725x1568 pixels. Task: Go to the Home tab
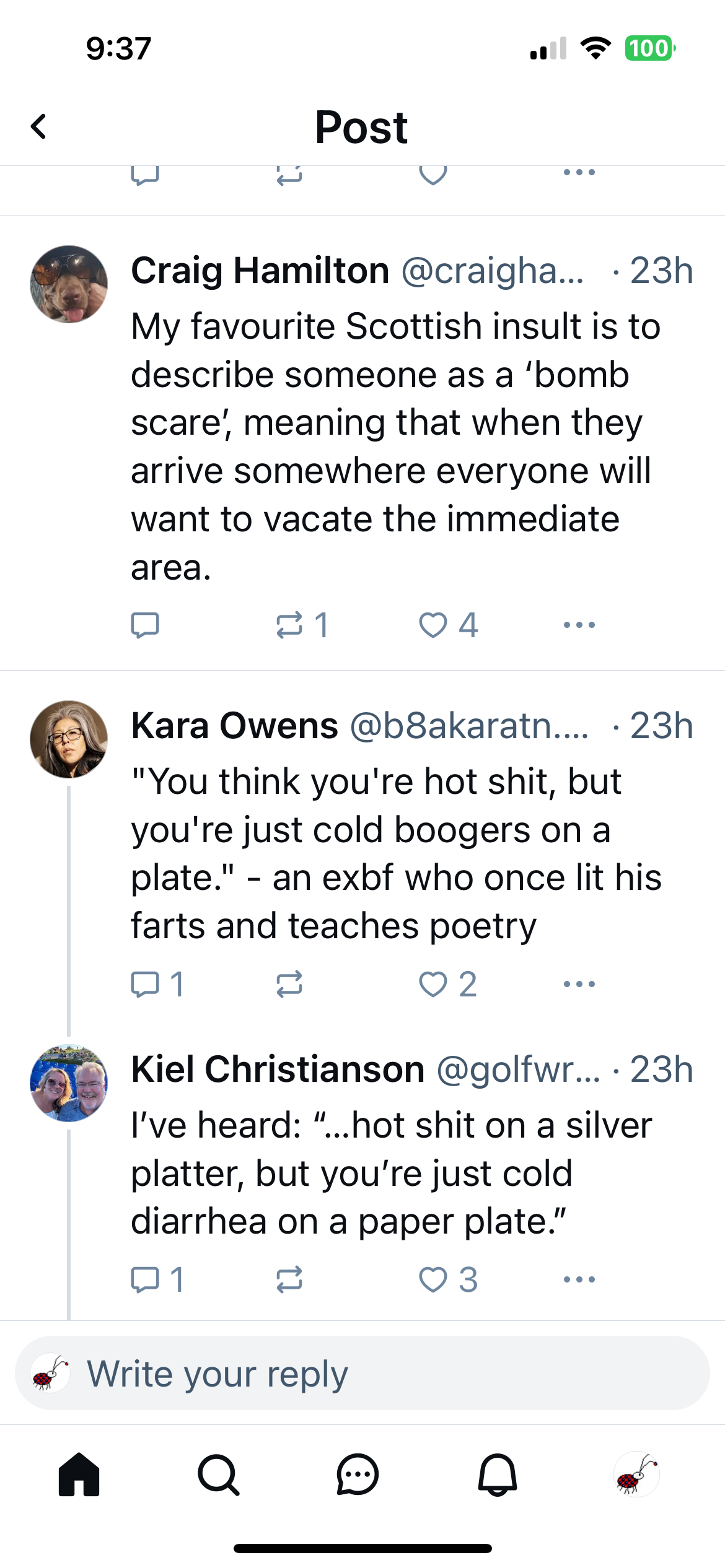pos(79,1474)
